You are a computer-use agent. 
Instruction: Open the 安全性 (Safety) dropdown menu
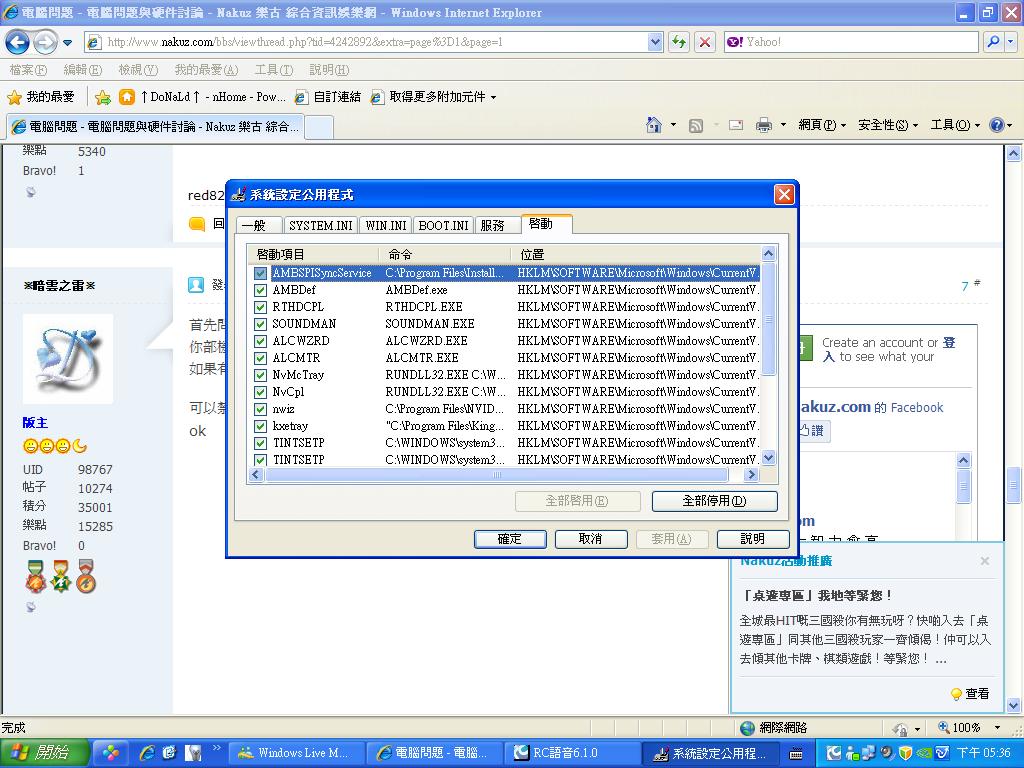click(x=888, y=125)
